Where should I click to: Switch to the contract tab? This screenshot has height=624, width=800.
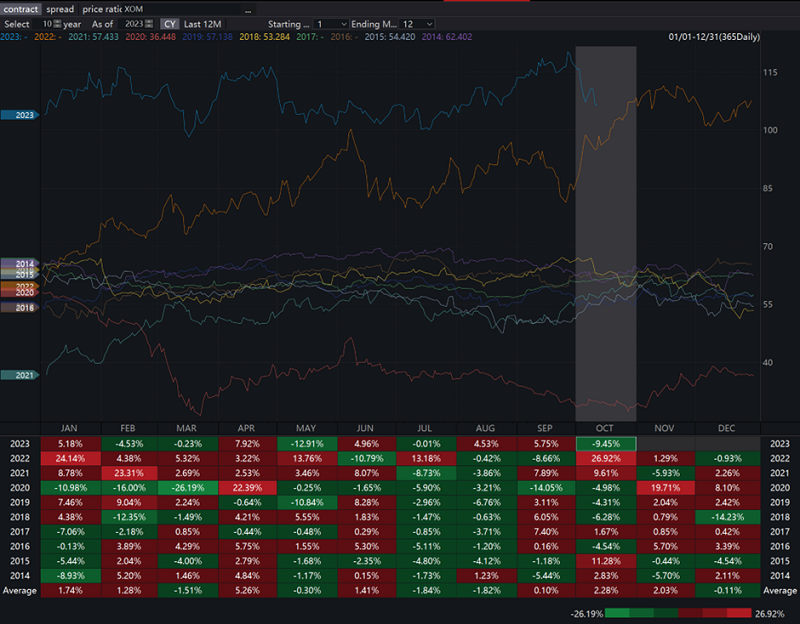[x=21, y=9]
